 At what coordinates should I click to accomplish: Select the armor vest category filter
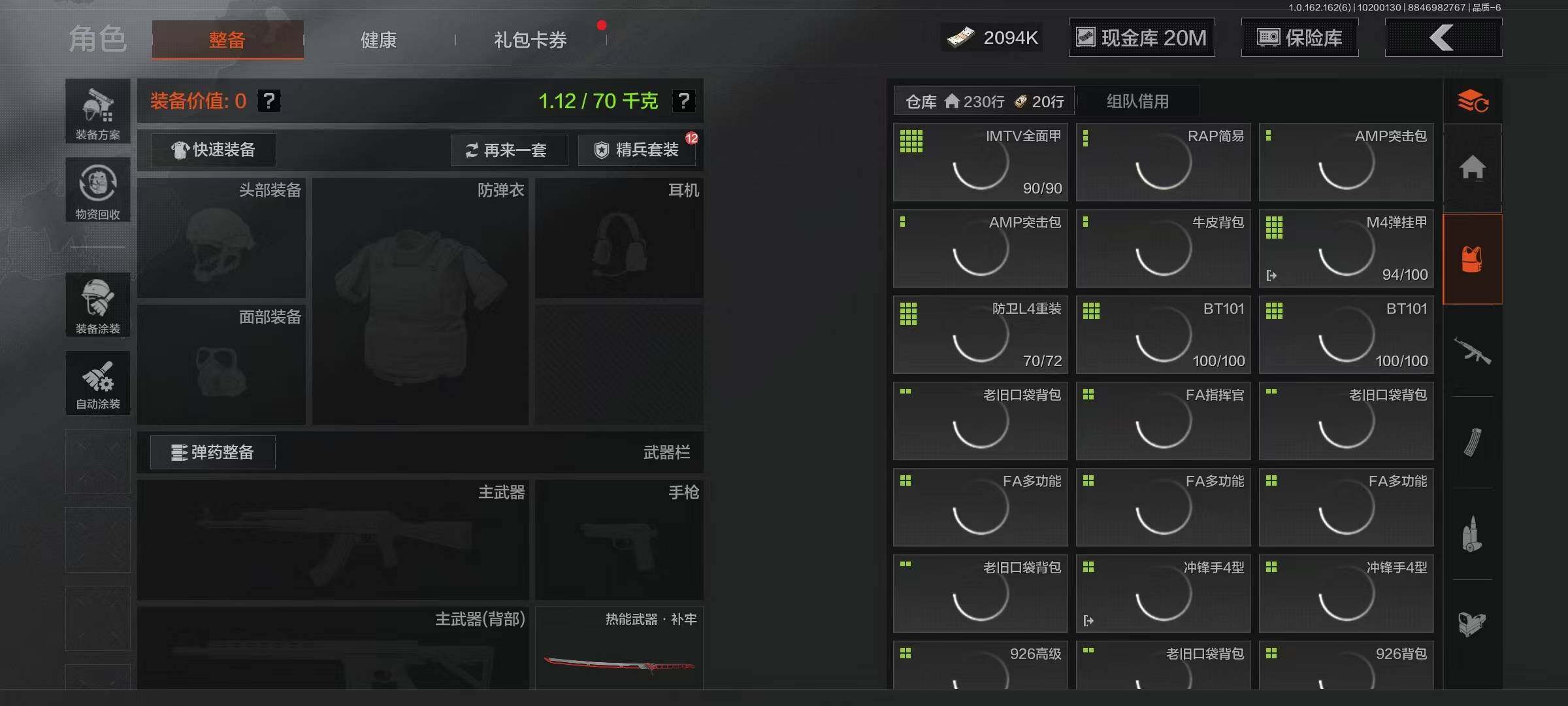click(1473, 260)
